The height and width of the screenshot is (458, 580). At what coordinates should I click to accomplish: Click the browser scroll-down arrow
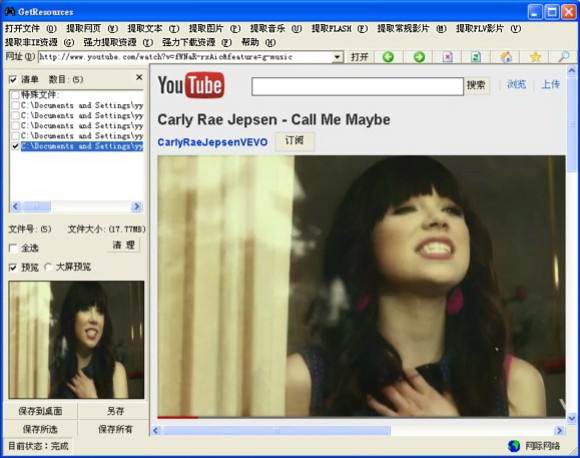tap(571, 418)
